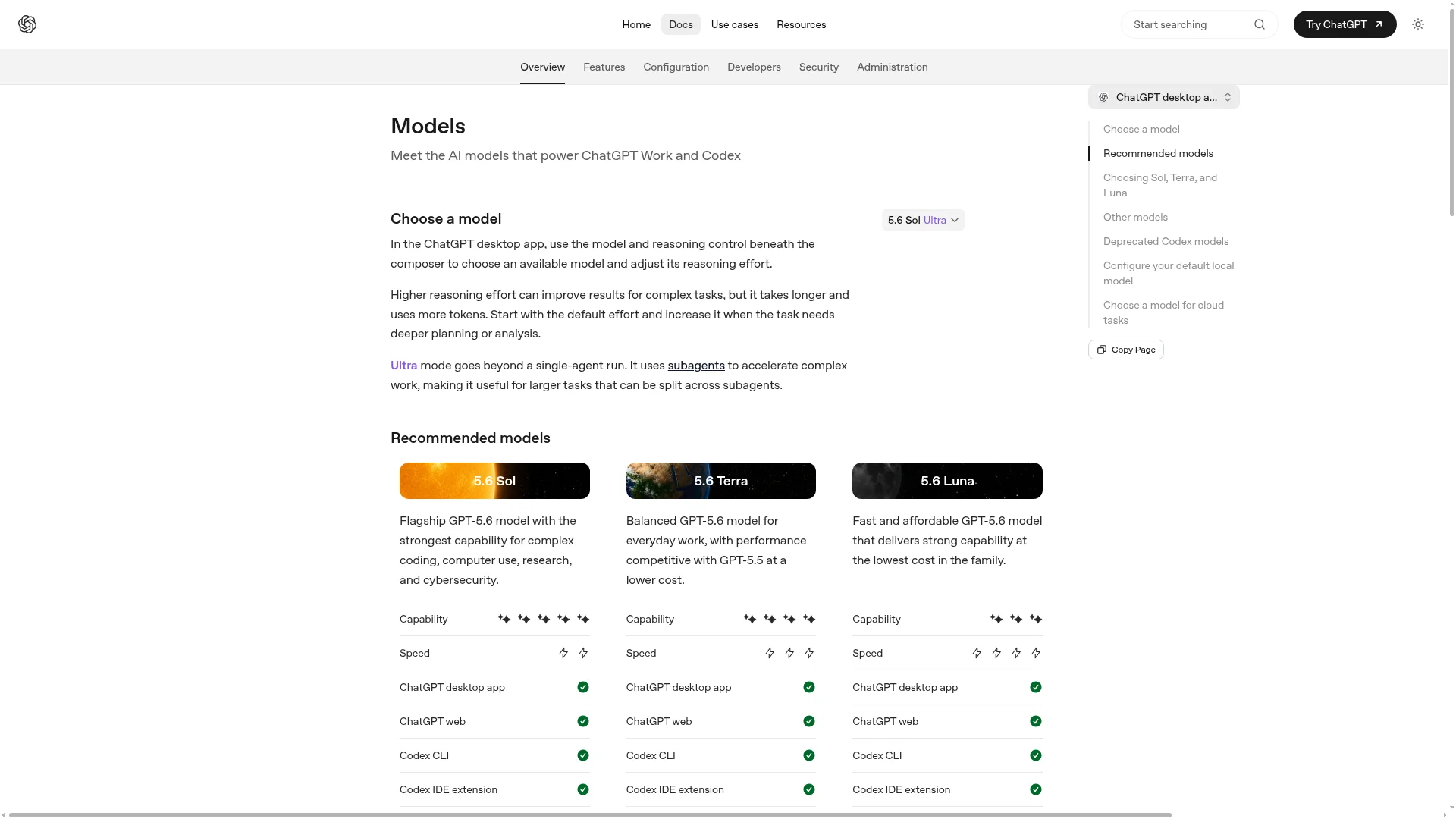Switch to the Security tab
Viewport: 1456px width, 819px height.
click(x=819, y=67)
